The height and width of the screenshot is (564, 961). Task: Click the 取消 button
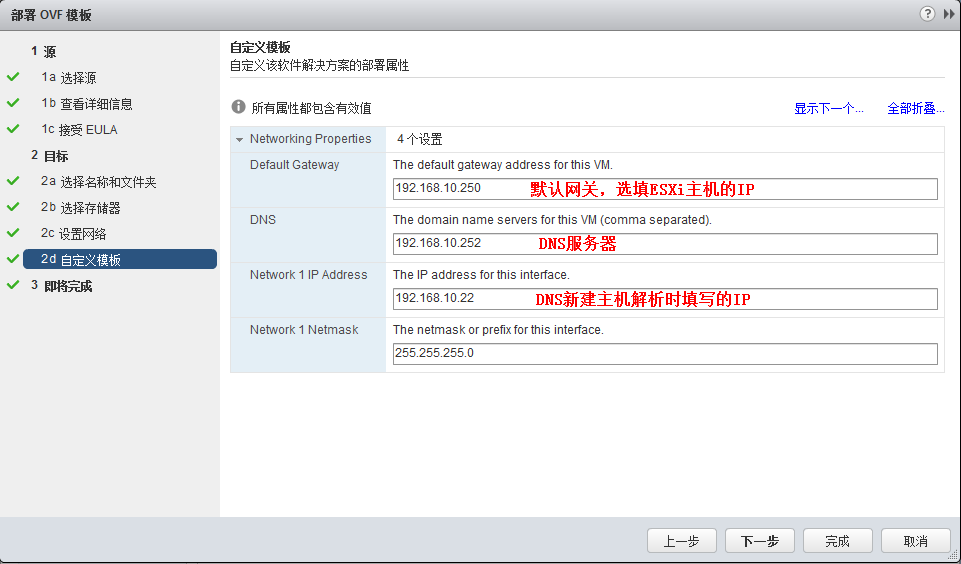point(916,541)
